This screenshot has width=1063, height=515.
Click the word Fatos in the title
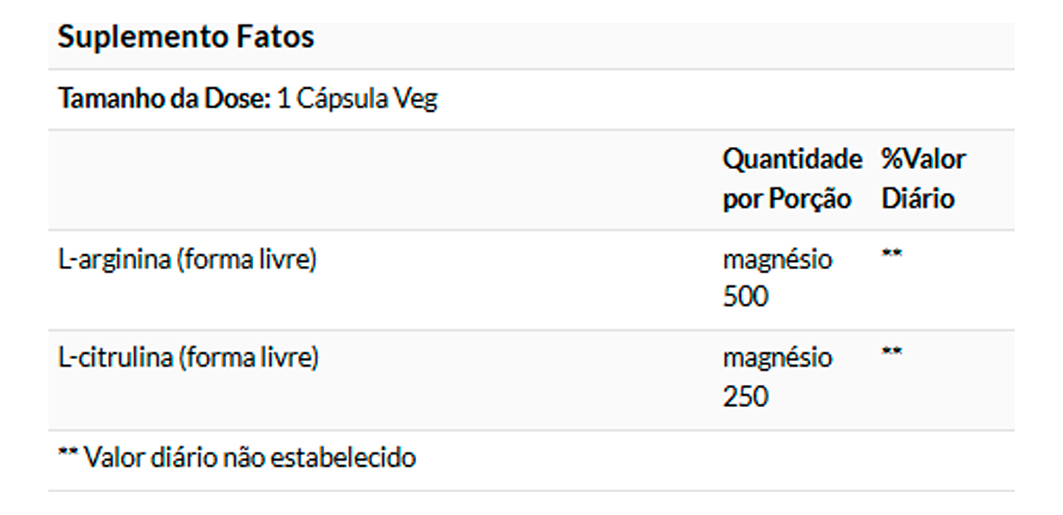[275, 38]
